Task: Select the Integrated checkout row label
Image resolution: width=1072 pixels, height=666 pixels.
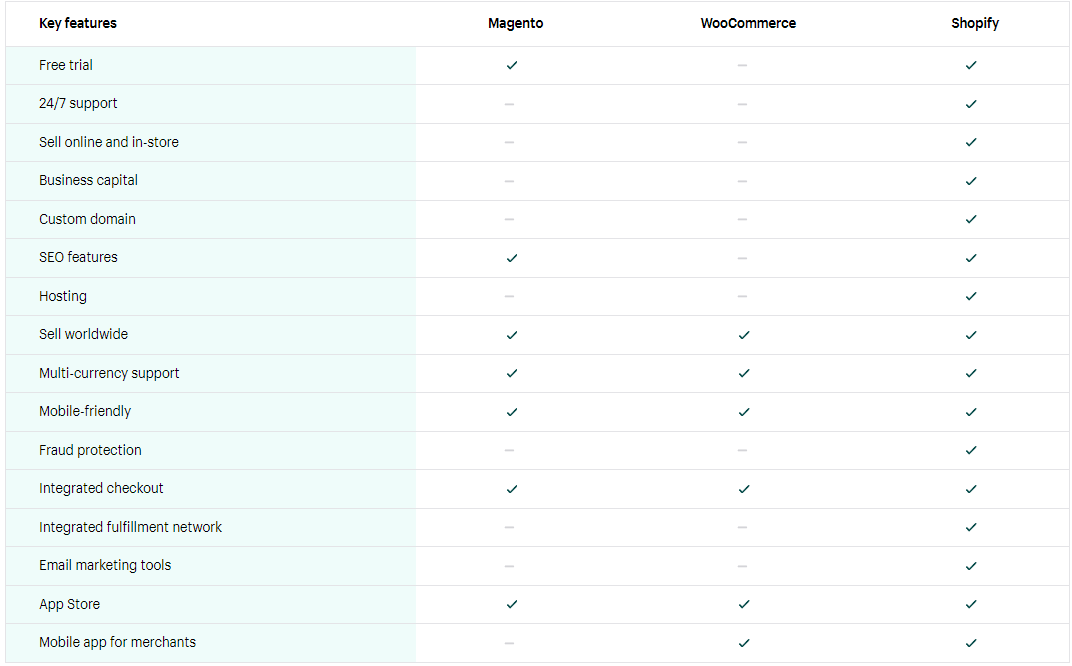Action: (x=101, y=488)
